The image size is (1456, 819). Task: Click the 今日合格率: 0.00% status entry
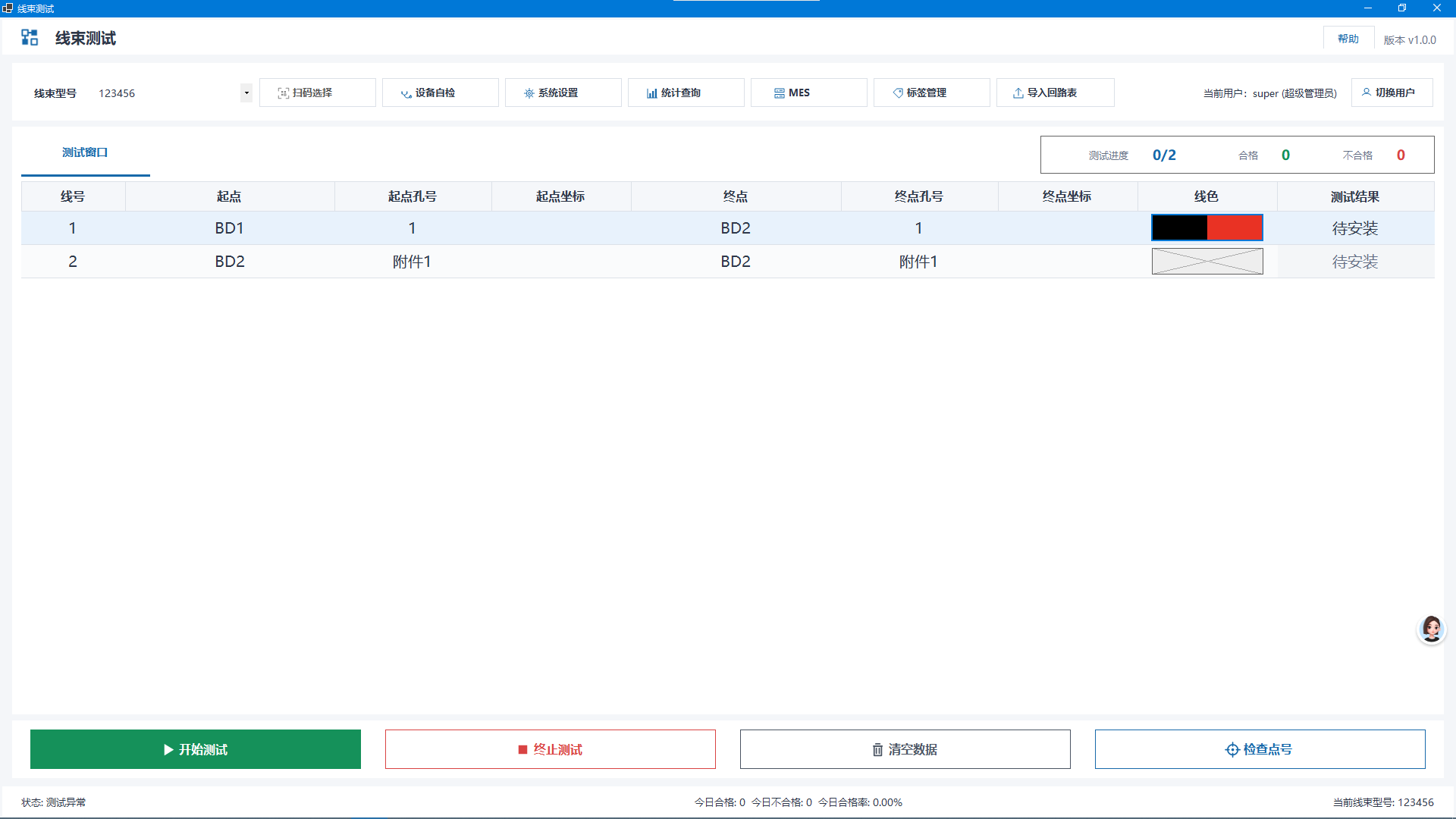click(x=860, y=802)
